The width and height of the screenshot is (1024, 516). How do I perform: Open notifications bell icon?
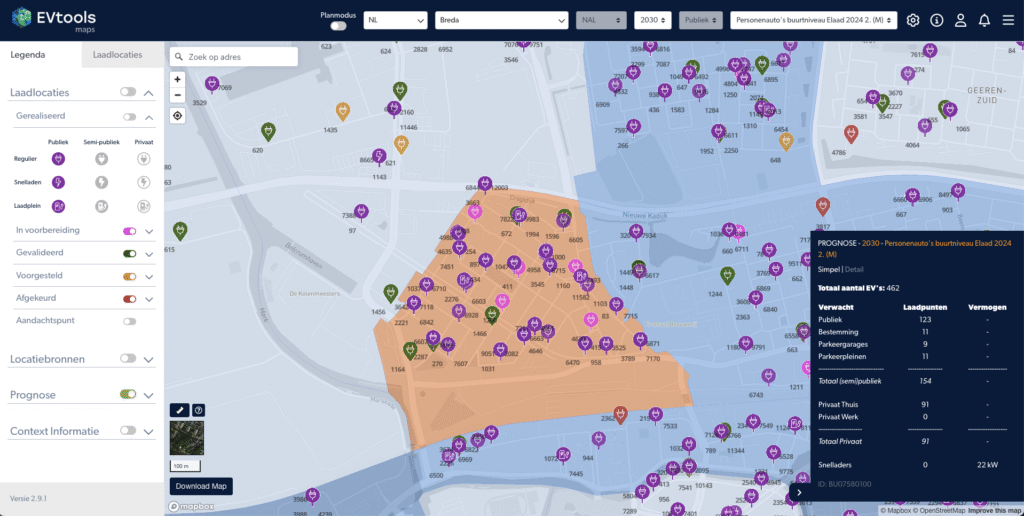click(x=984, y=20)
